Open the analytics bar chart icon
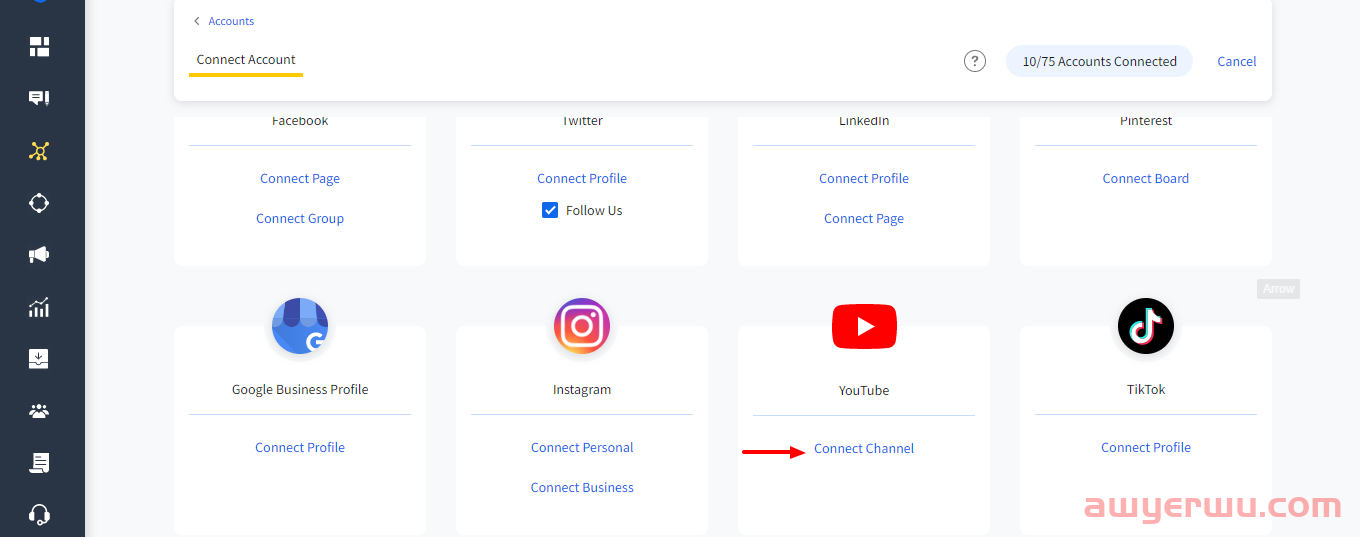The image size is (1360, 537). point(39,307)
